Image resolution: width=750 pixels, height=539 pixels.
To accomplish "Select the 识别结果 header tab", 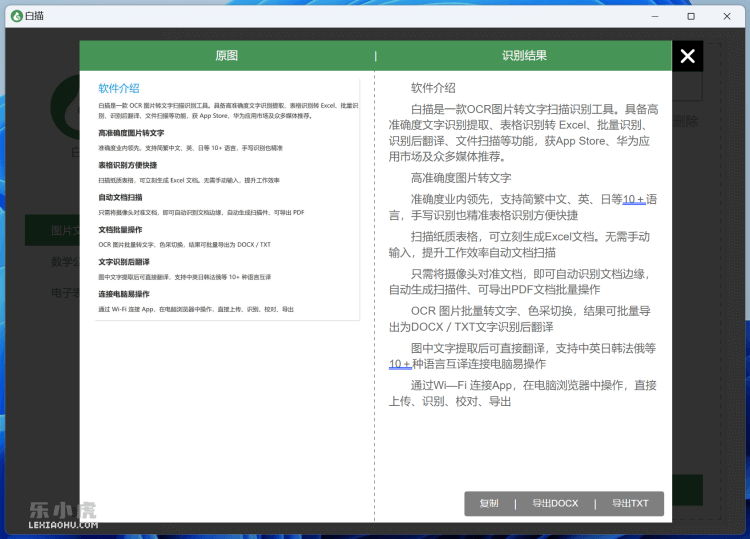I will pyautogui.click(x=524, y=55).
